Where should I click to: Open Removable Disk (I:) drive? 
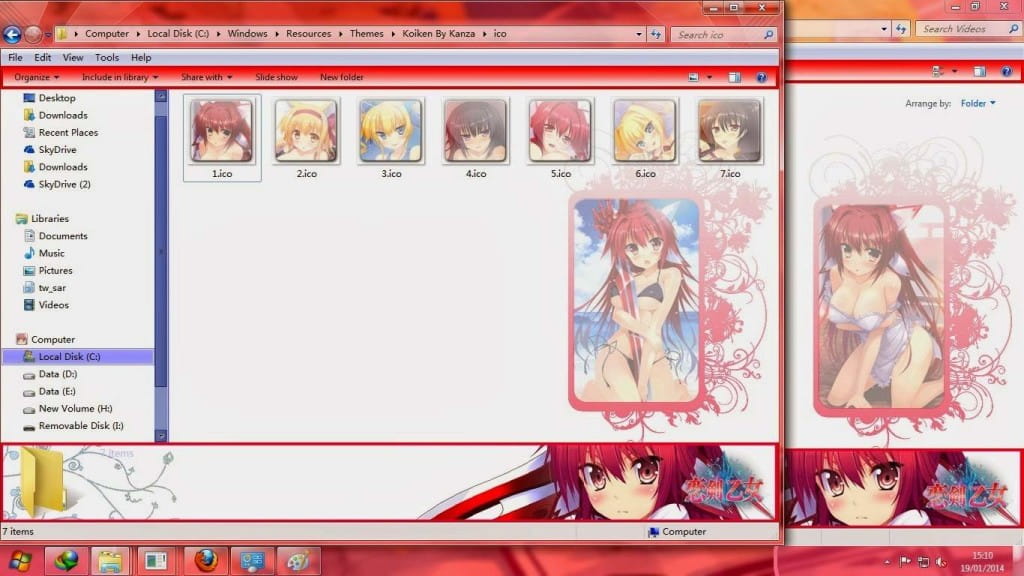73,426
